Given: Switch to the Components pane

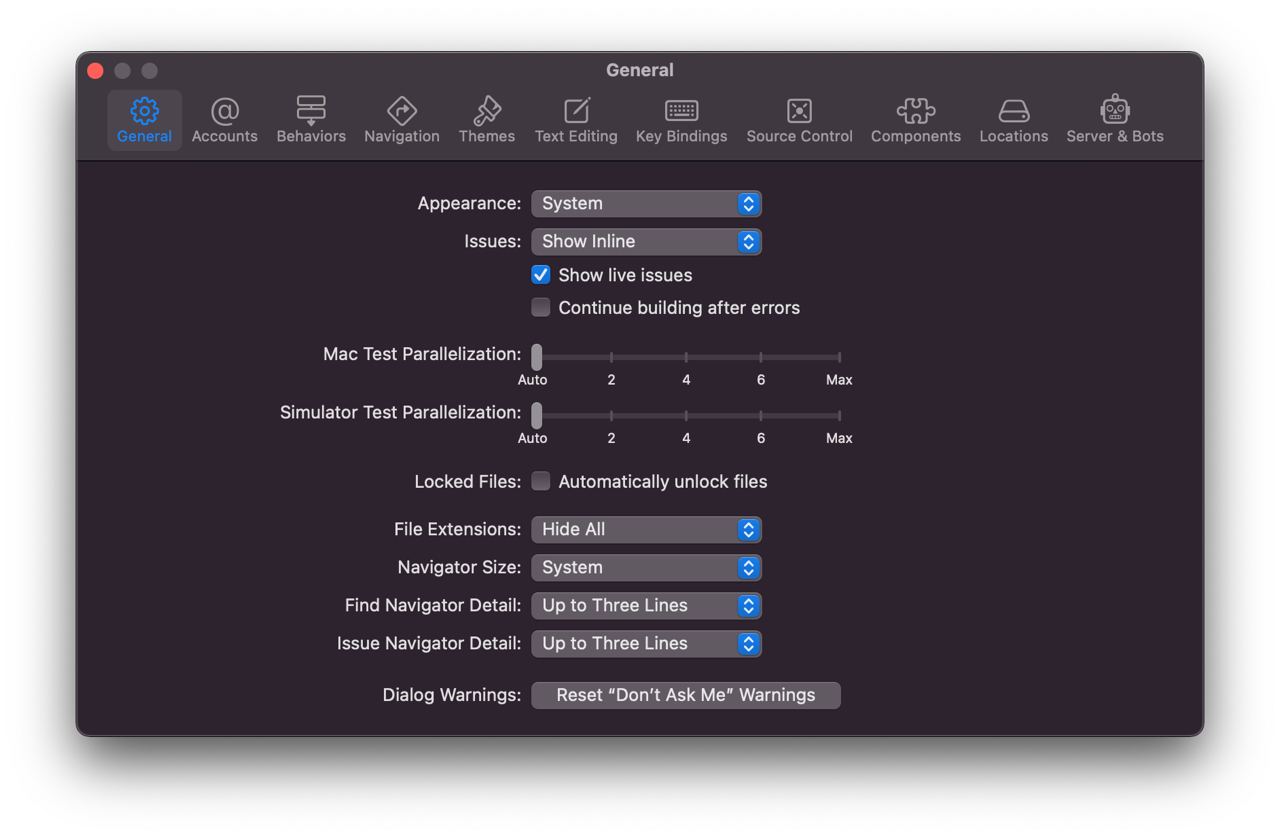Looking at the screenshot, I should pos(915,120).
